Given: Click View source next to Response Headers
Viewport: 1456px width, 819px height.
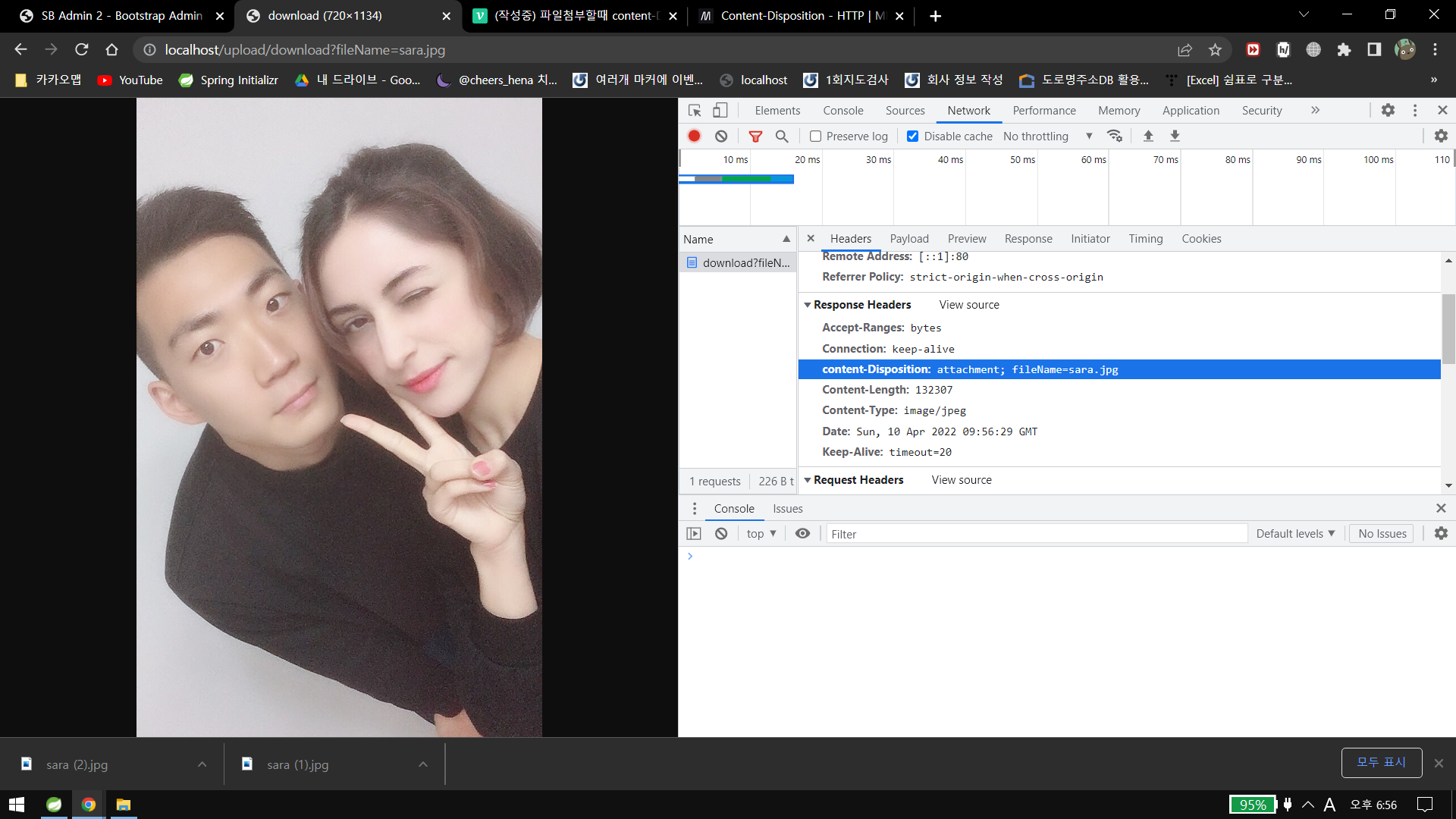Looking at the screenshot, I should (x=968, y=305).
